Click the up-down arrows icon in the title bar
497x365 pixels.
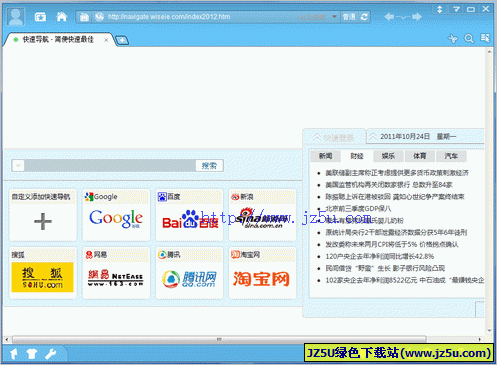pos(440,9)
